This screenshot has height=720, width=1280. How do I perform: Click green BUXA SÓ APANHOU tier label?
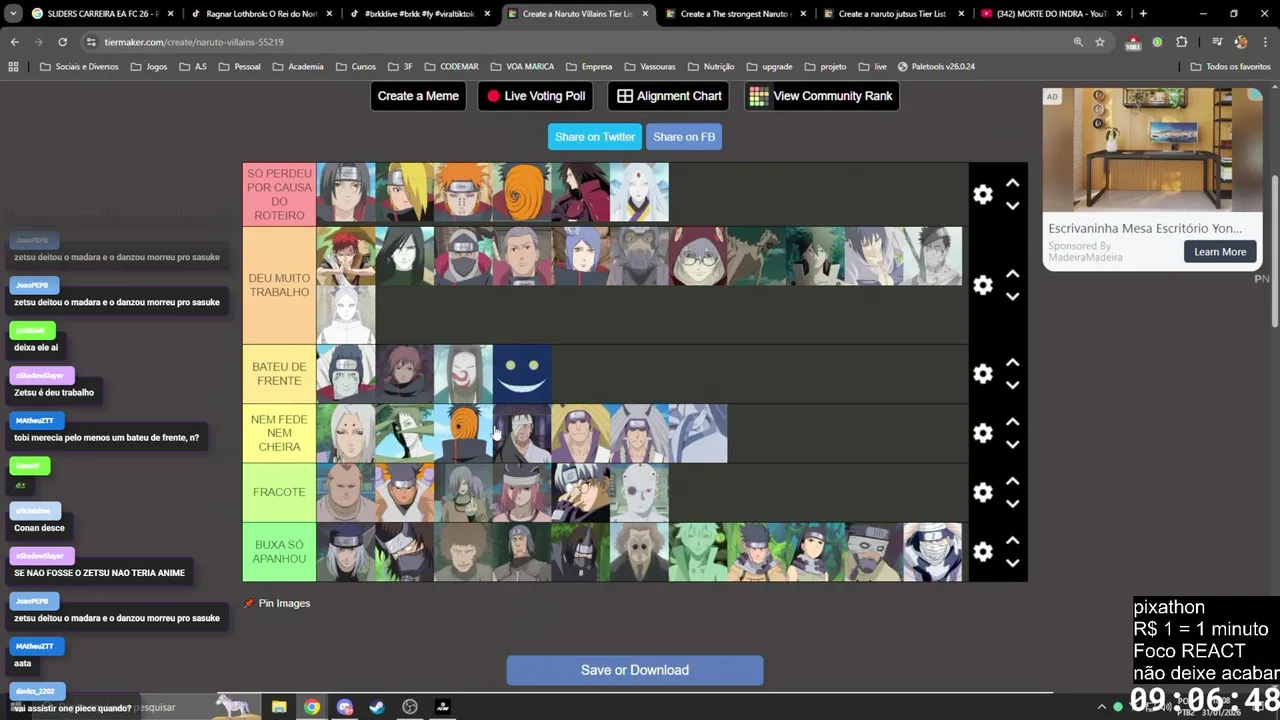click(x=279, y=551)
